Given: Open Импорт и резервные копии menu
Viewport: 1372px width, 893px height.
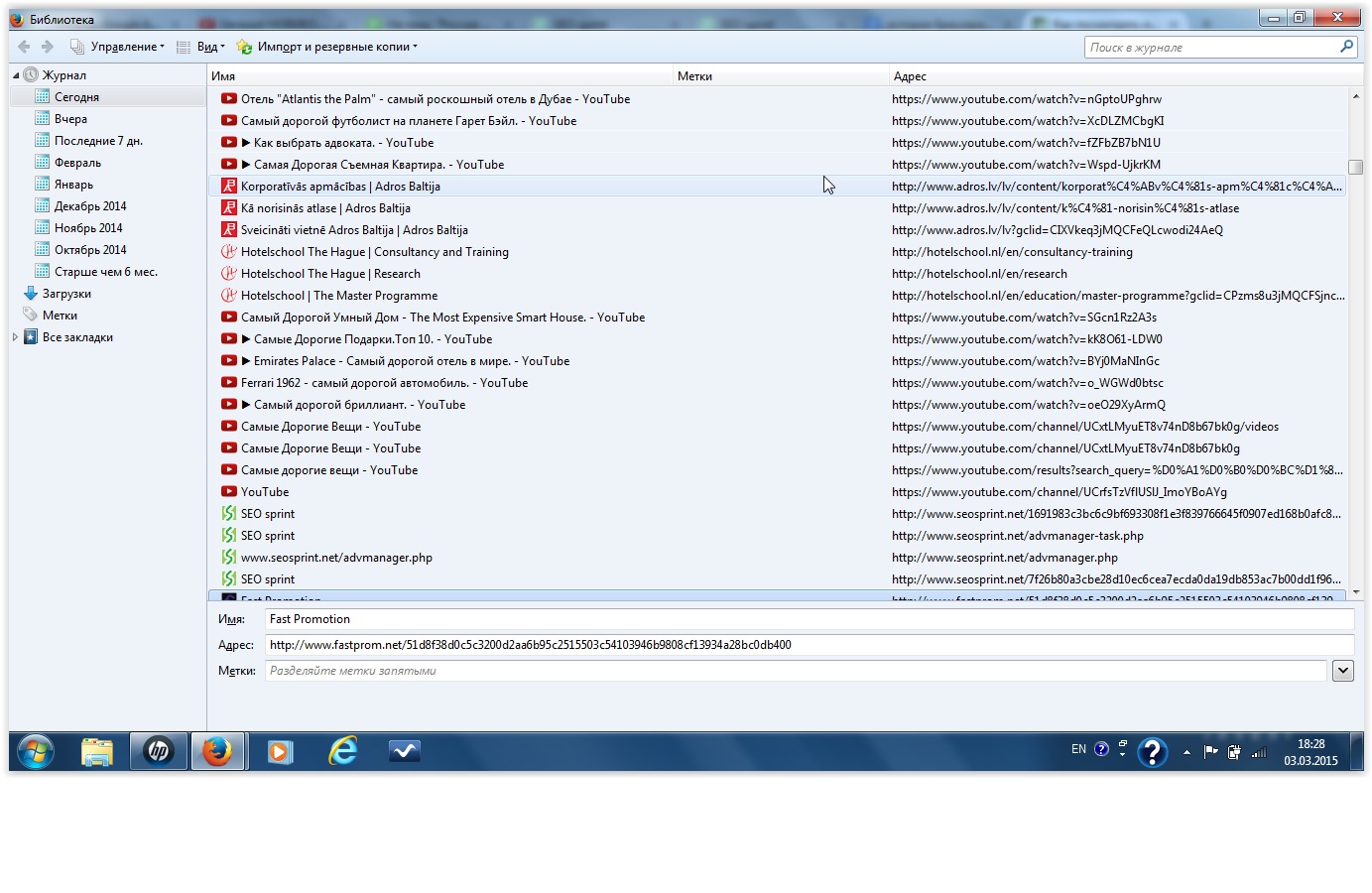Looking at the screenshot, I should 327,47.
